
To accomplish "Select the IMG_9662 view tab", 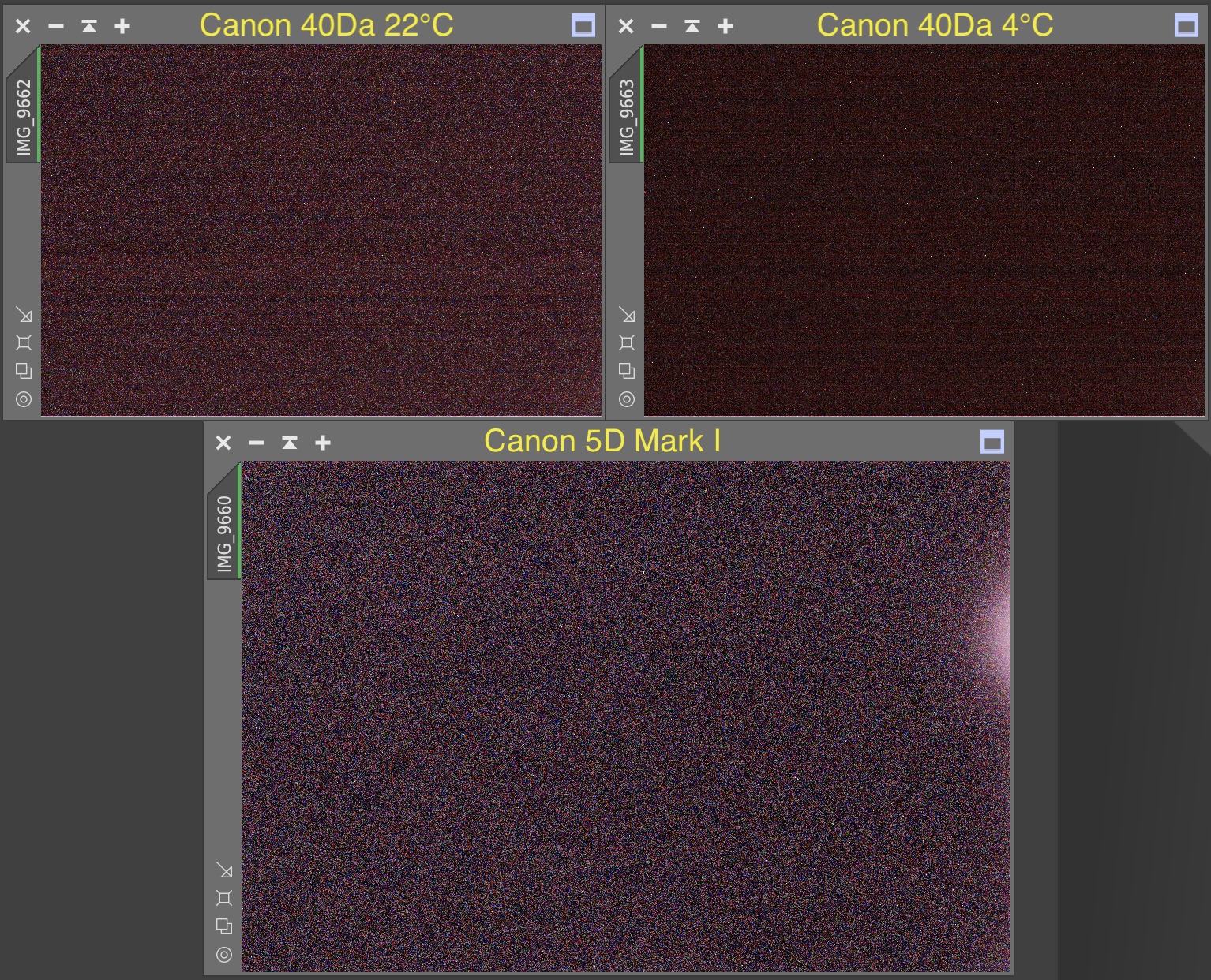I will click(24, 117).
